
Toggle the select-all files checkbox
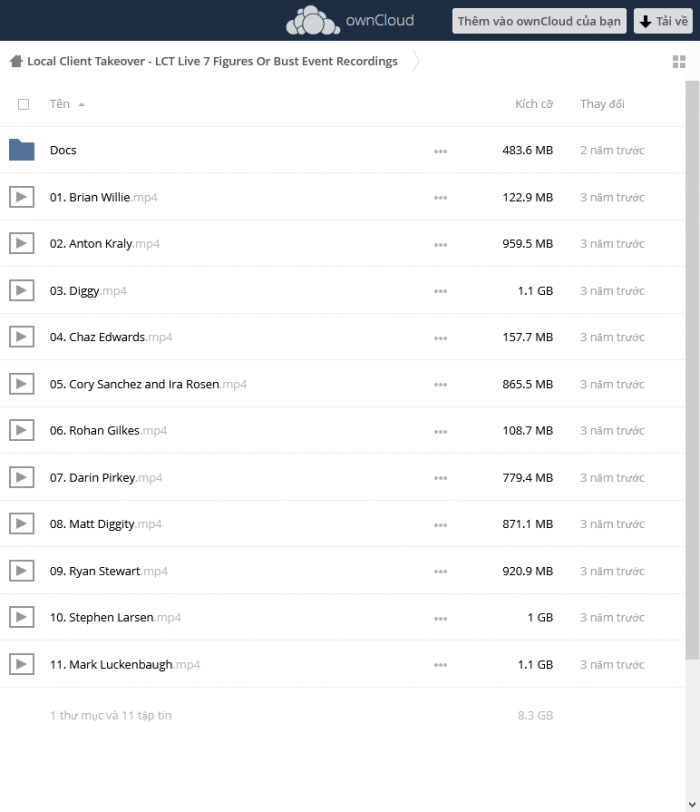pos(23,105)
